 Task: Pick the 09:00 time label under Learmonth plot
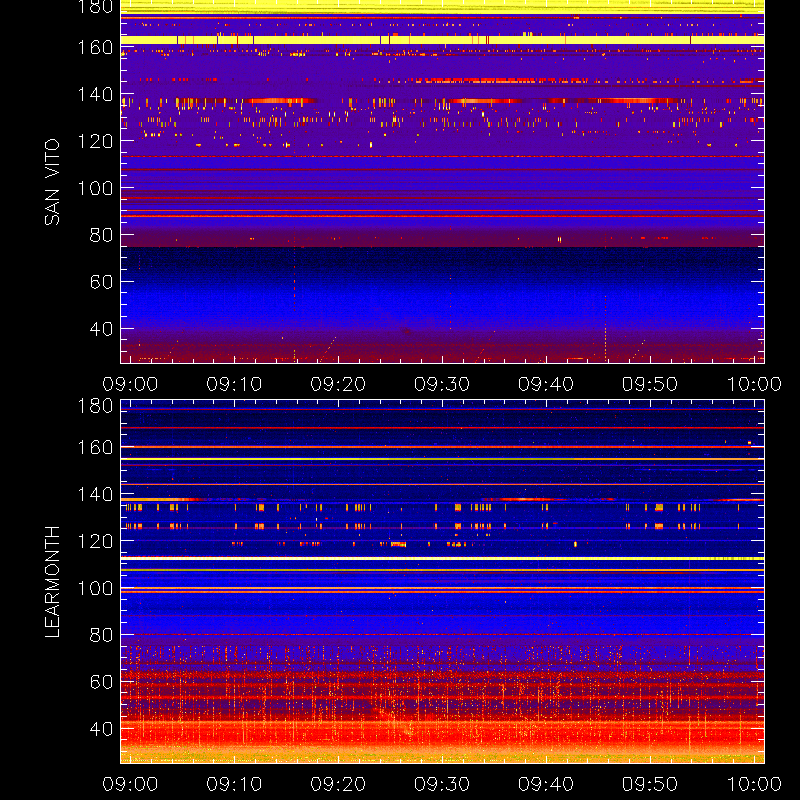pyautogui.click(x=130, y=784)
